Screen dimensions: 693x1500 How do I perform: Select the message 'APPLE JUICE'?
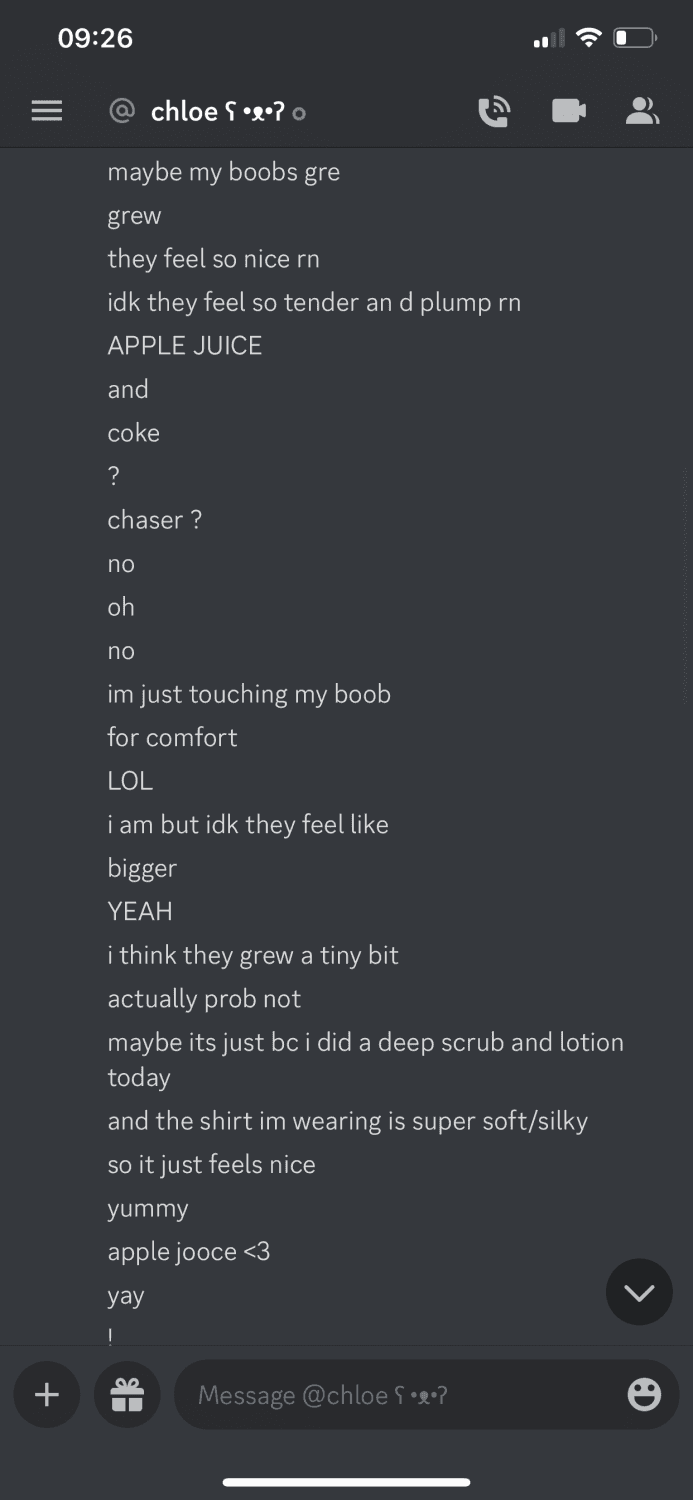click(184, 345)
